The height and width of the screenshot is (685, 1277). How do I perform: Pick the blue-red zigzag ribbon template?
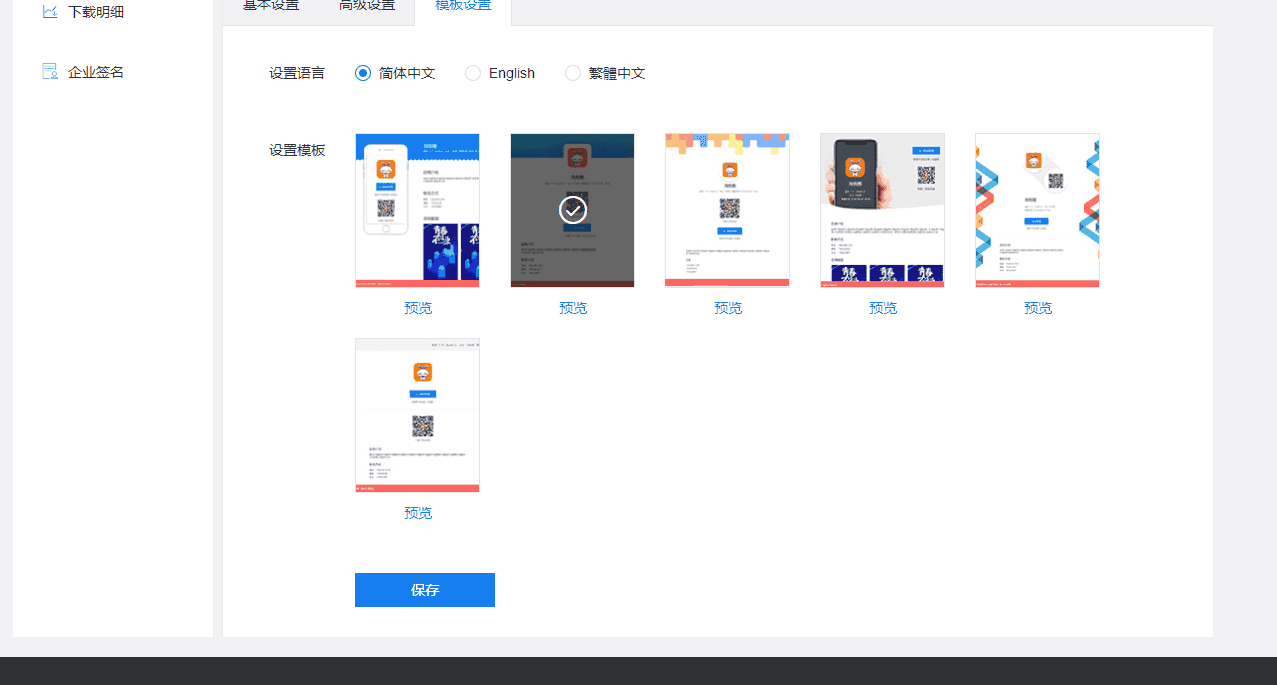(x=1037, y=210)
